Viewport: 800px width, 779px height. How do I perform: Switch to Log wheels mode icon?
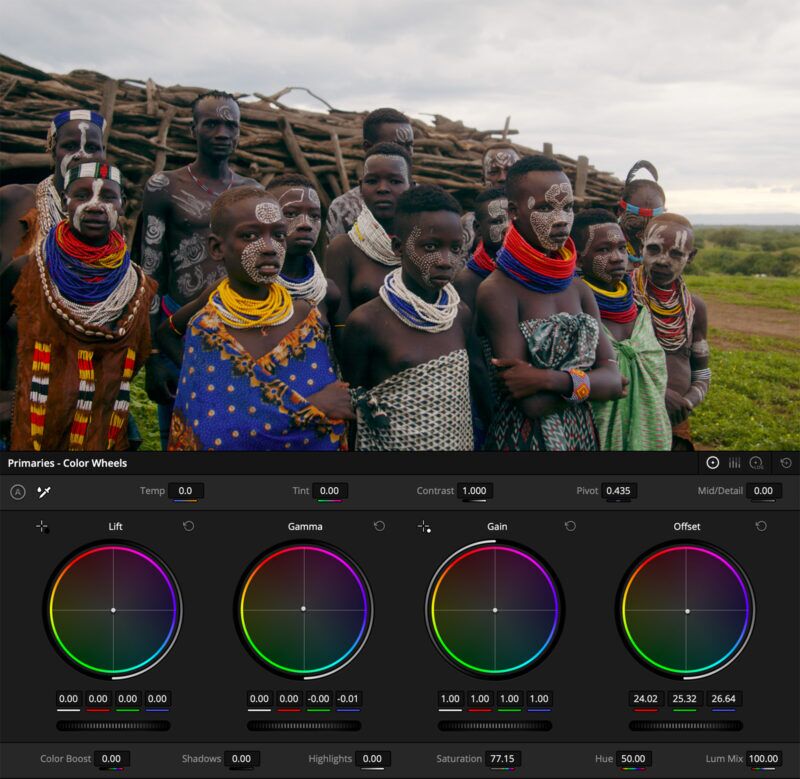tap(756, 463)
